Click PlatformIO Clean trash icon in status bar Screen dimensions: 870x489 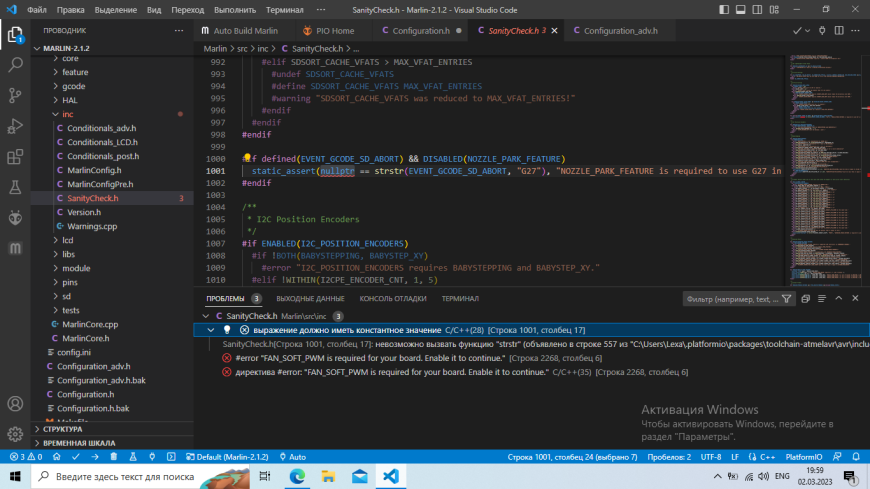click(x=111, y=457)
